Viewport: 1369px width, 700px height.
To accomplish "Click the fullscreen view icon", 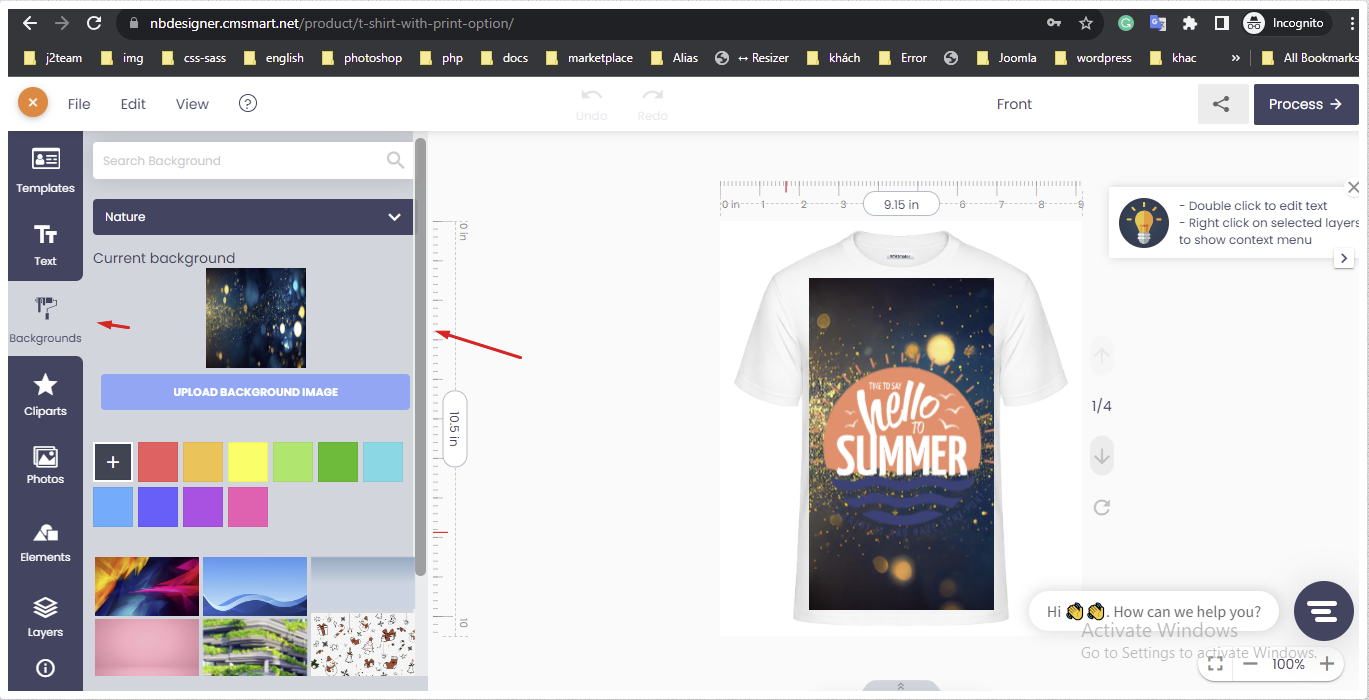I will pos(1215,664).
